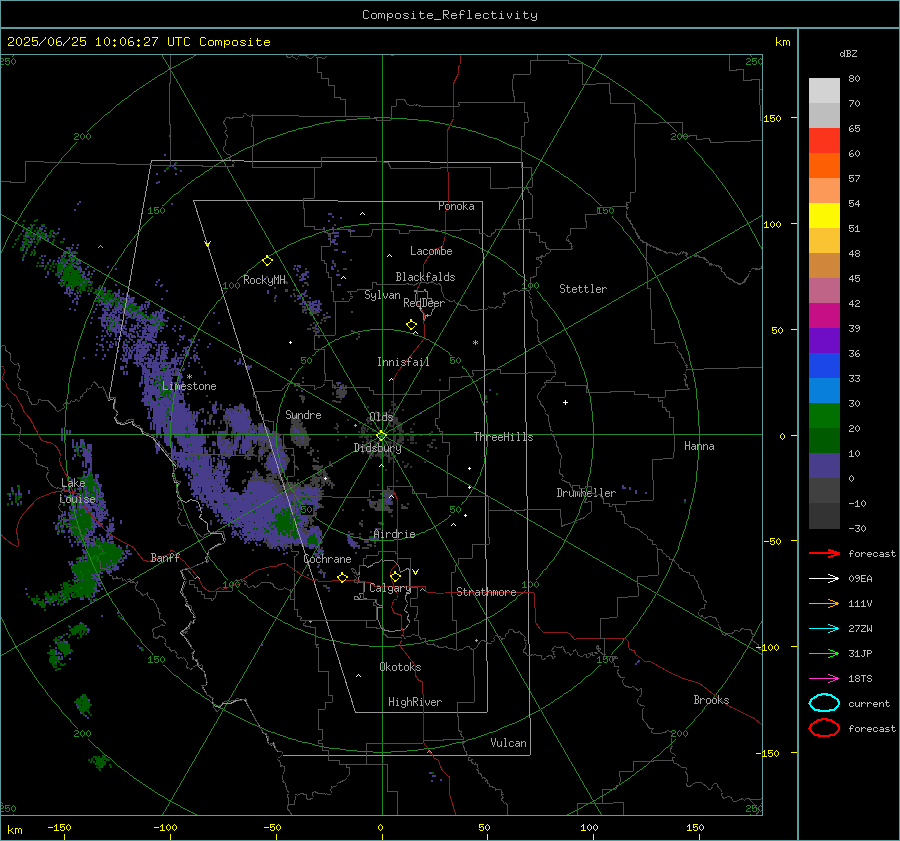Viewport: 900px width, 841px height.
Task: Click the cyan 27ZW arrow legend icon
Action: click(x=824, y=629)
